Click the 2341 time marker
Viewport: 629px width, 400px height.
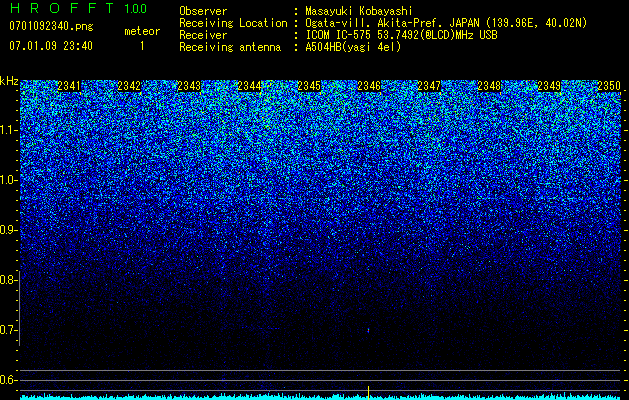[69, 86]
